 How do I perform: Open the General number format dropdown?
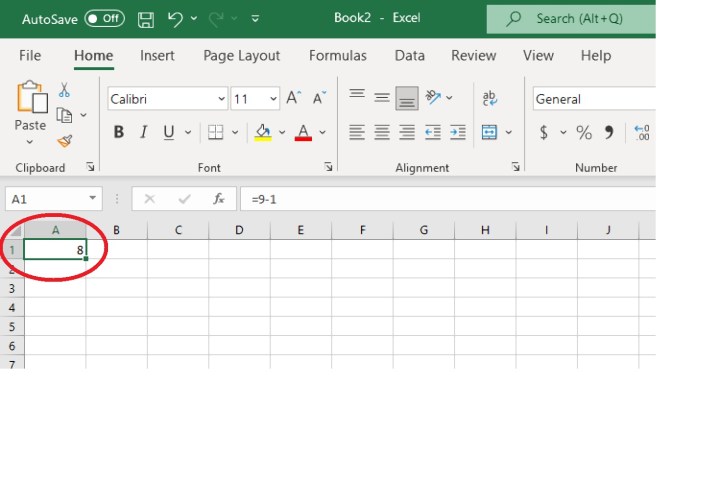click(x=592, y=99)
